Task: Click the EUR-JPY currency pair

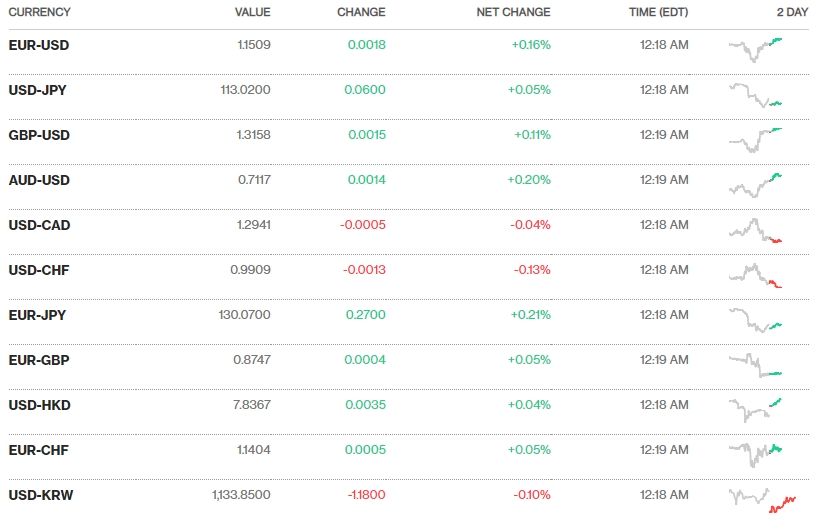Action: click(37, 315)
